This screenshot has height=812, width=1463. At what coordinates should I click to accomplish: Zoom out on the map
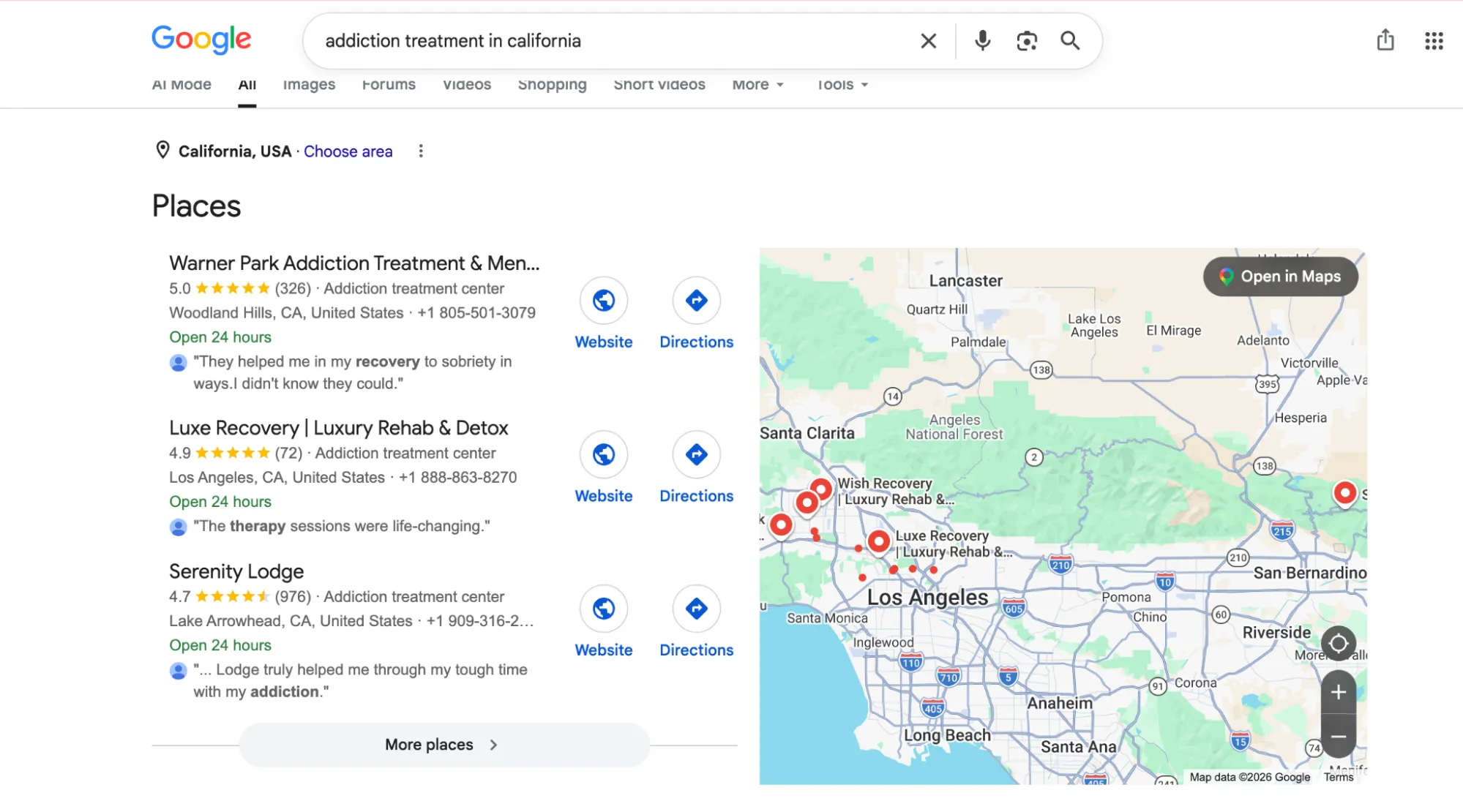pos(1338,736)
